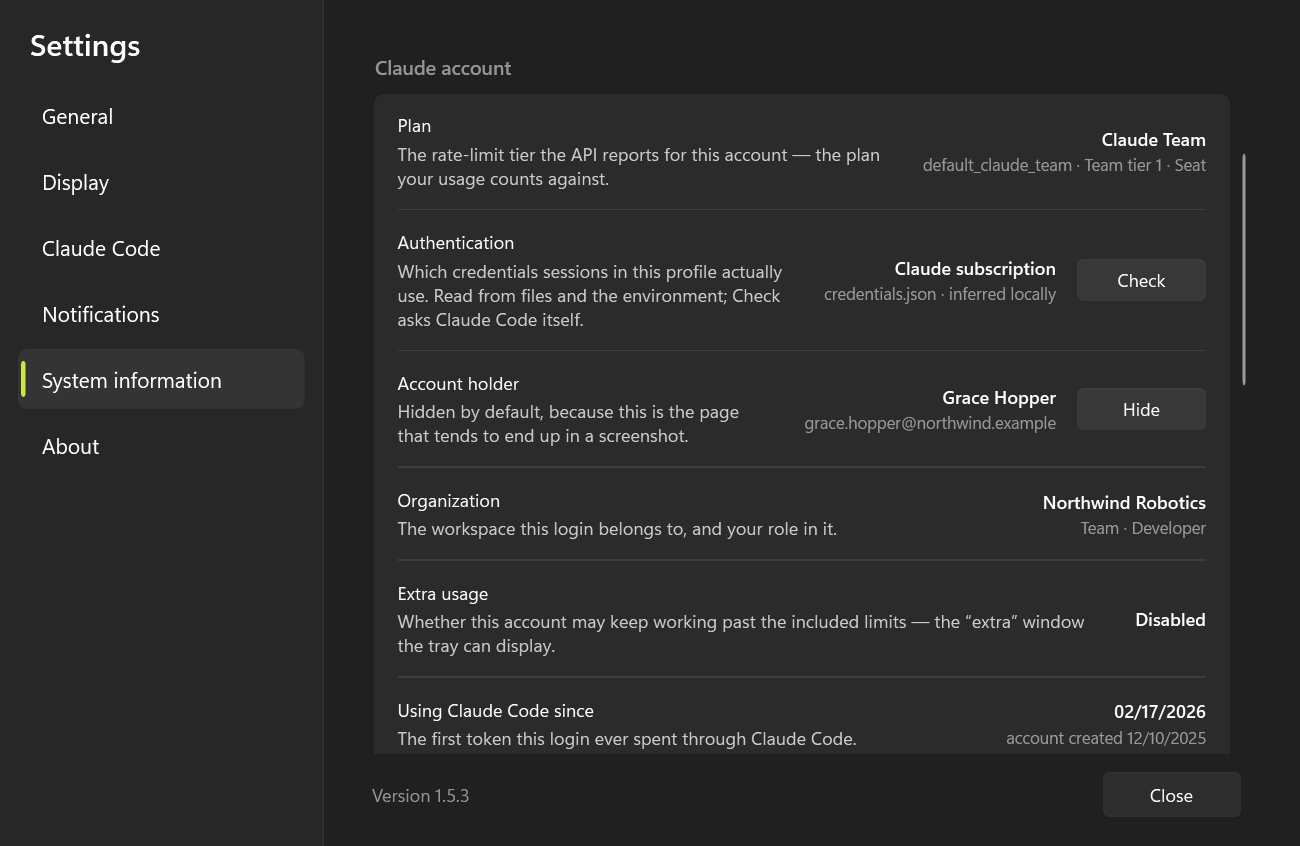
Task: Switch to the Display settings section
Action: click(161, 183)
